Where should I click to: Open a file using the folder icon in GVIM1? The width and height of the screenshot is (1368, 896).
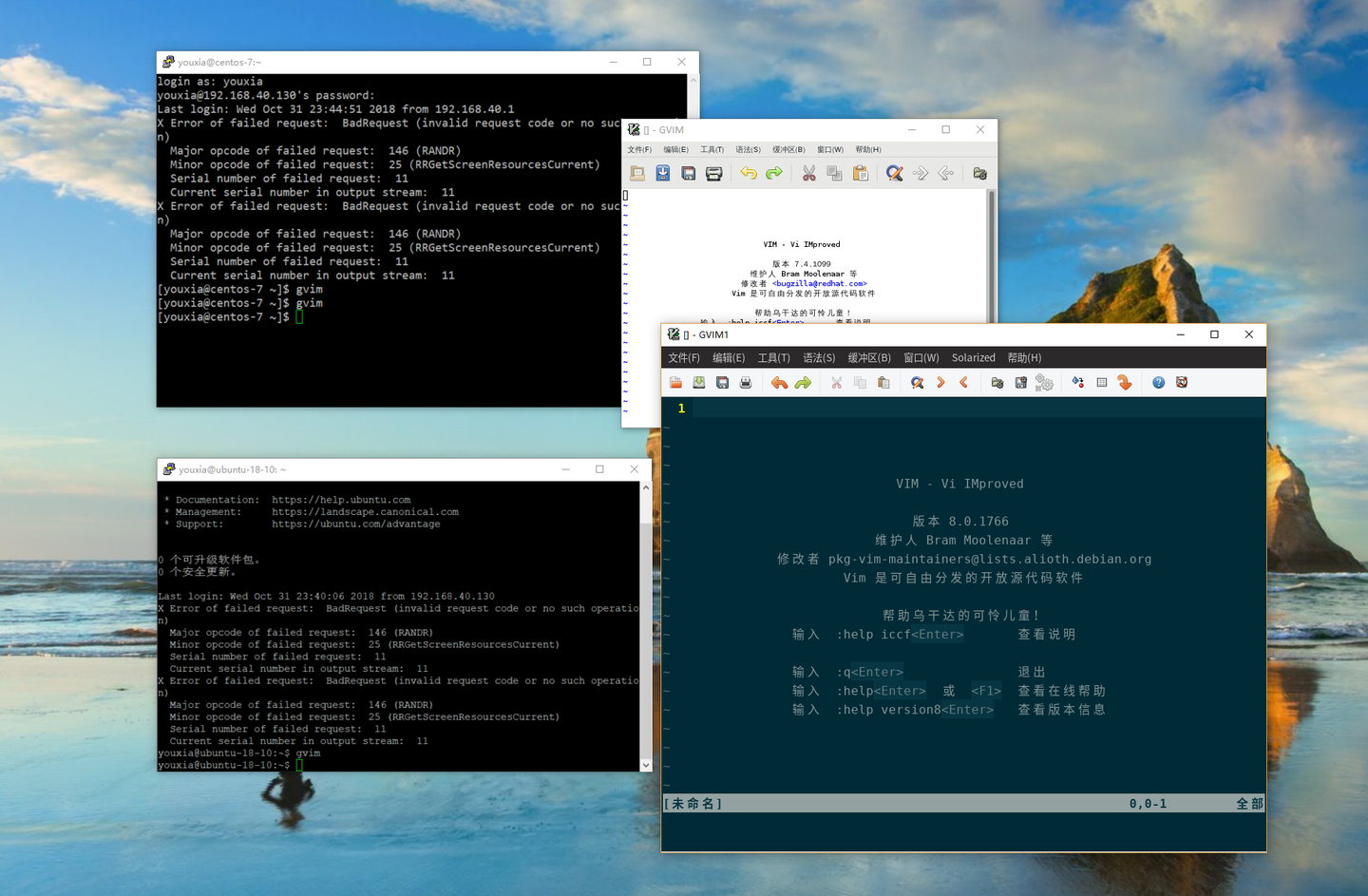pos(675,382)
